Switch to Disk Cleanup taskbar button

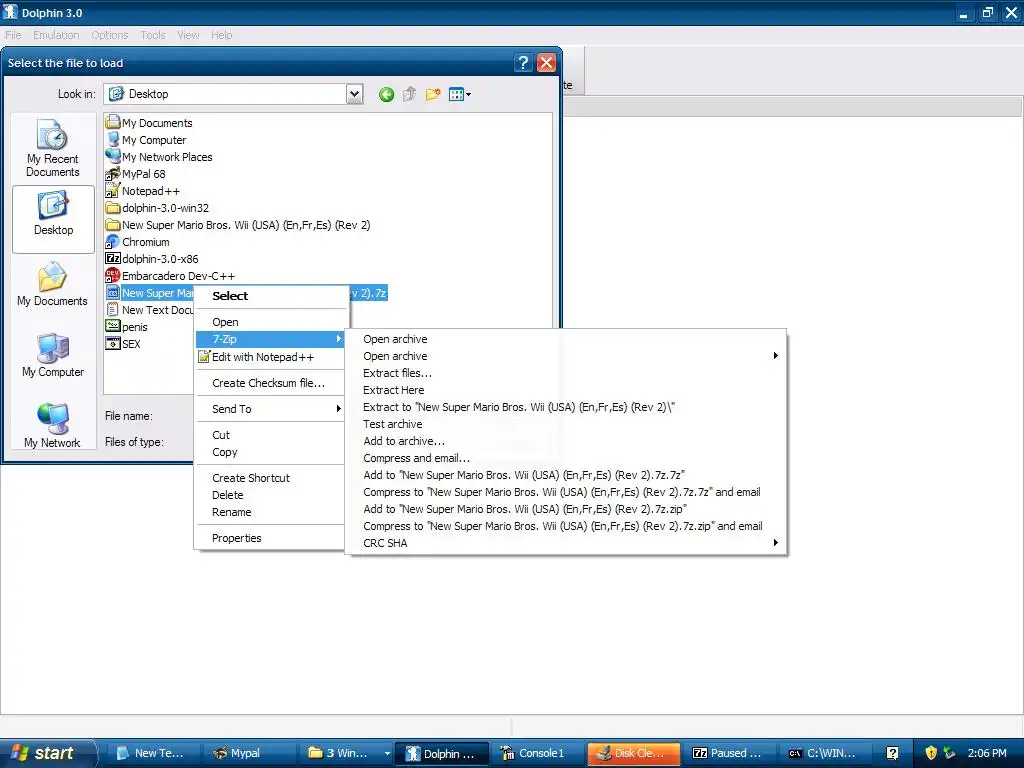[634, 753]
